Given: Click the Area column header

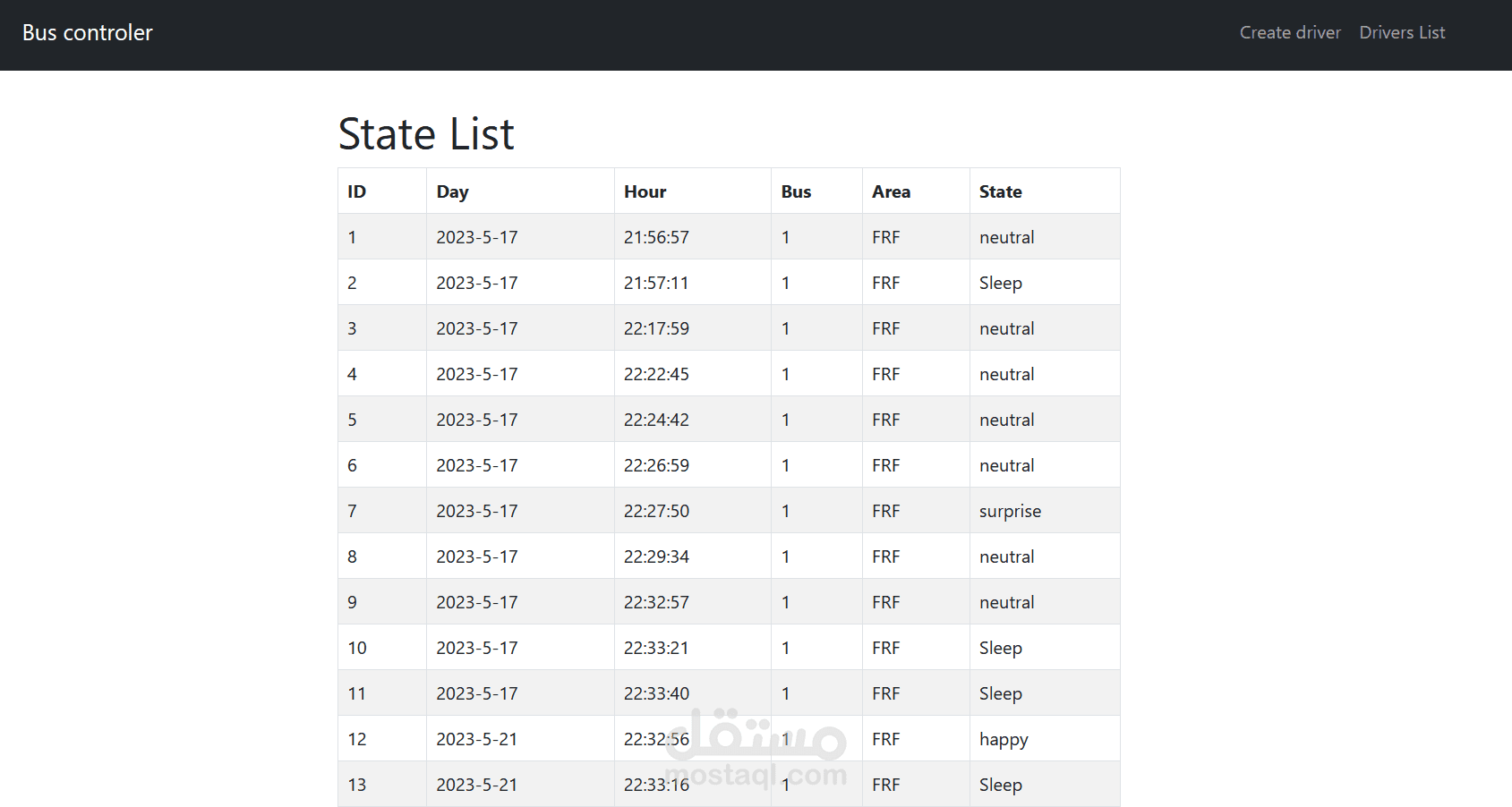Looking at the screenshot, I should click(x=892, y=191).
